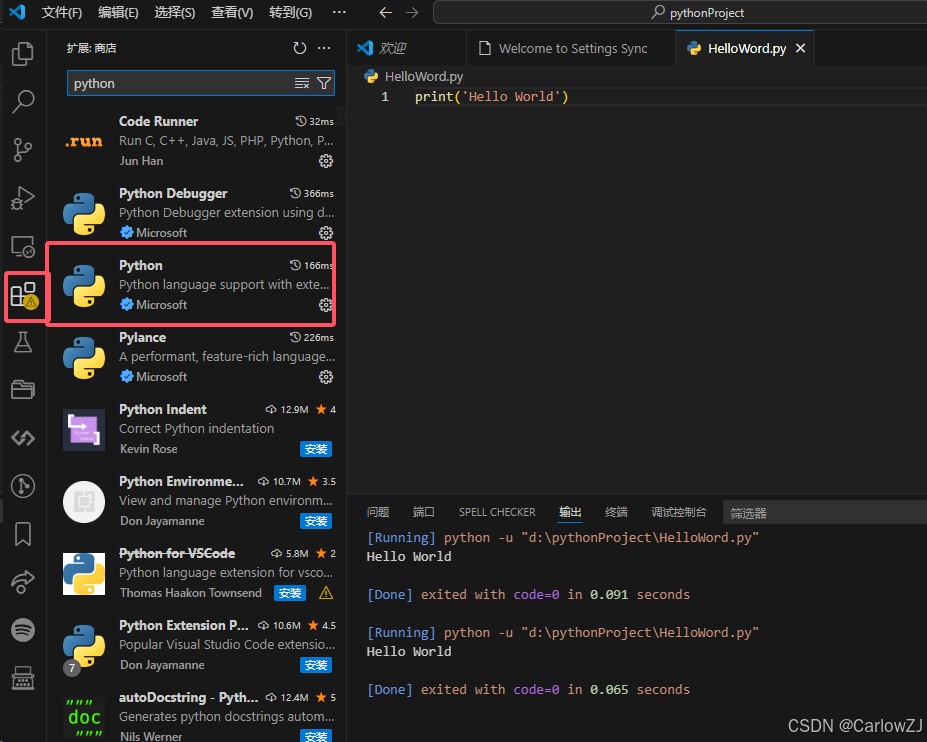927x742 pixels.
Task: Open the Python Debugger extension entry
Action: [x=196, y=213]
